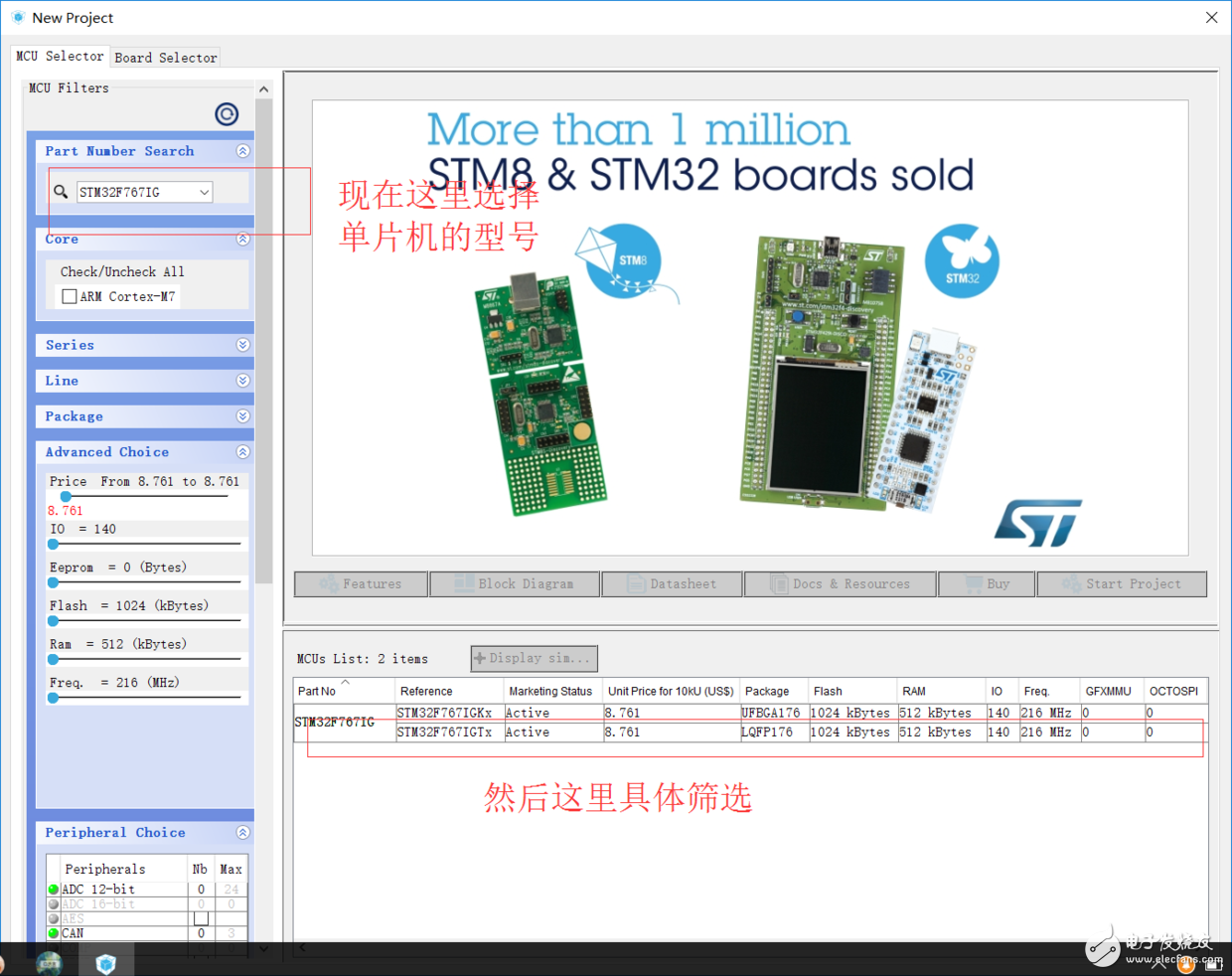Click the magnifier search icon
This screenshot has height=976, width=1232.
pyautogui.click(x=61, y=191)
